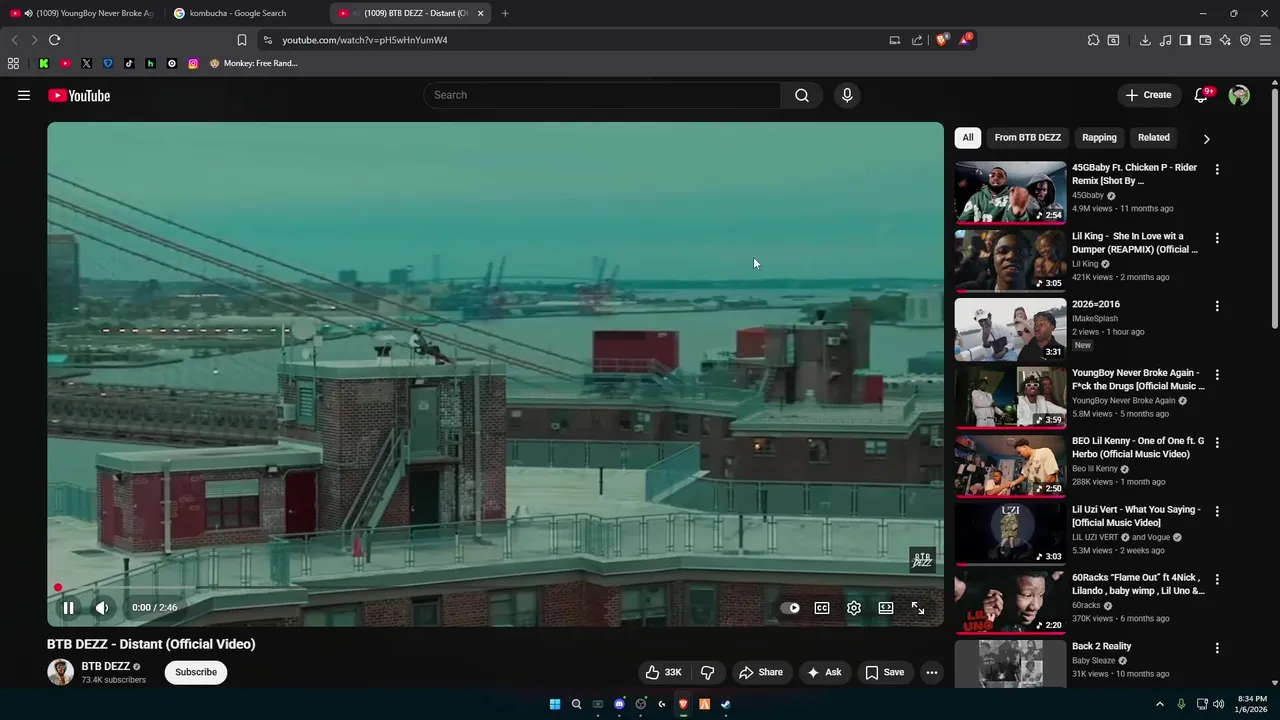Open more actions under the video
The height and width of the screenshot is (720, 1280).
click(x=932, y=672)
